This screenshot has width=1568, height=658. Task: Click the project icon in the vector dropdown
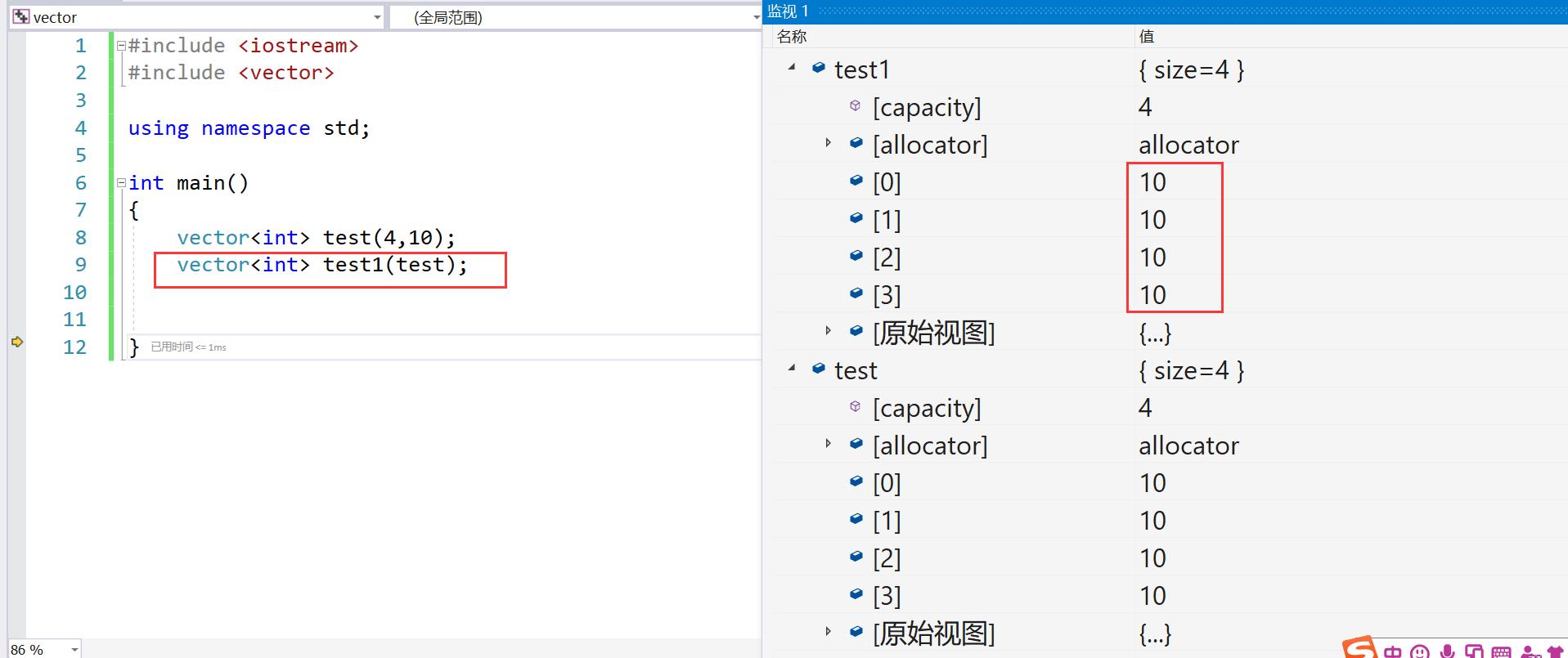[21, 16]
